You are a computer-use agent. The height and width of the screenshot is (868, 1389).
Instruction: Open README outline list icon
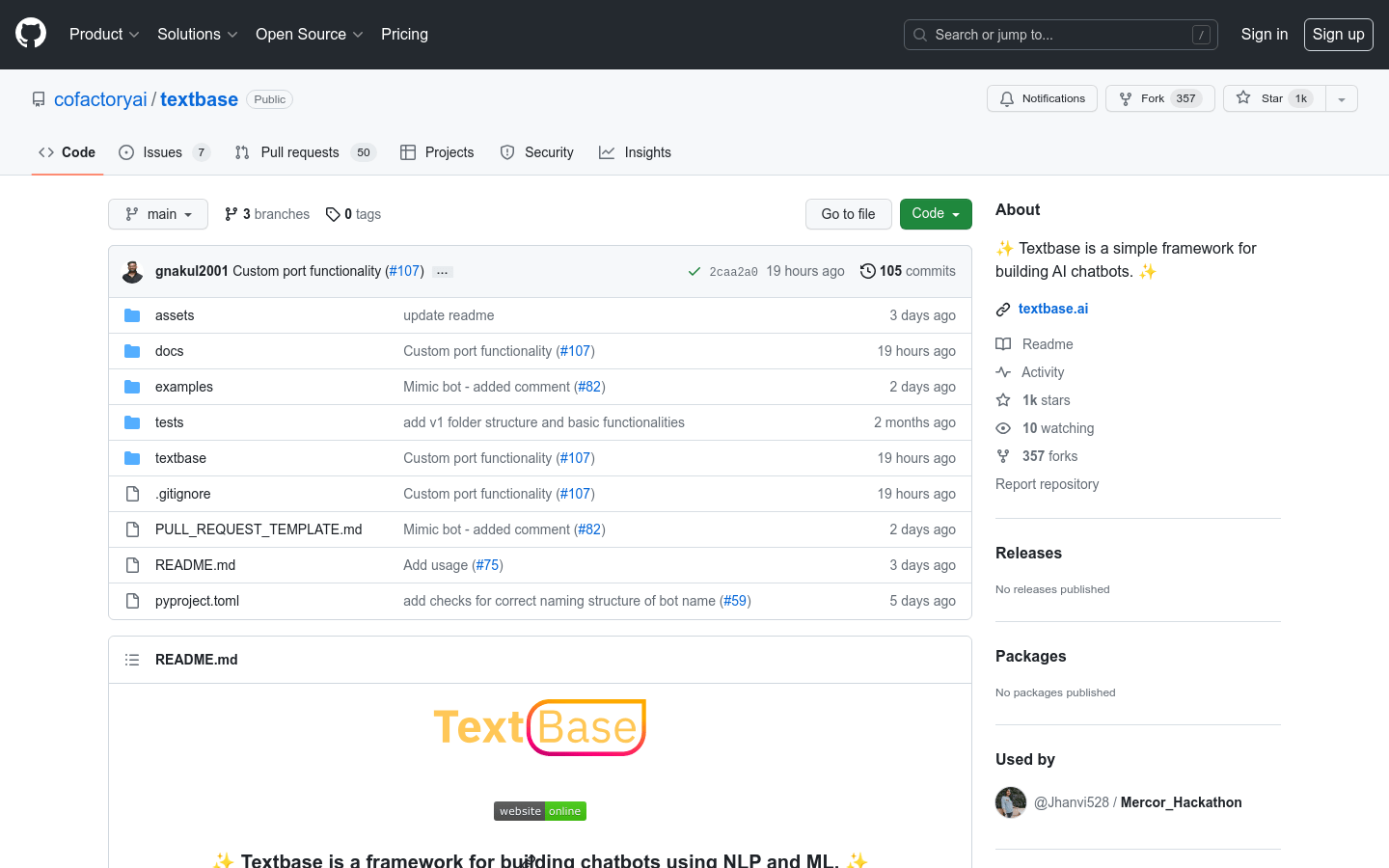pos(132,660)
